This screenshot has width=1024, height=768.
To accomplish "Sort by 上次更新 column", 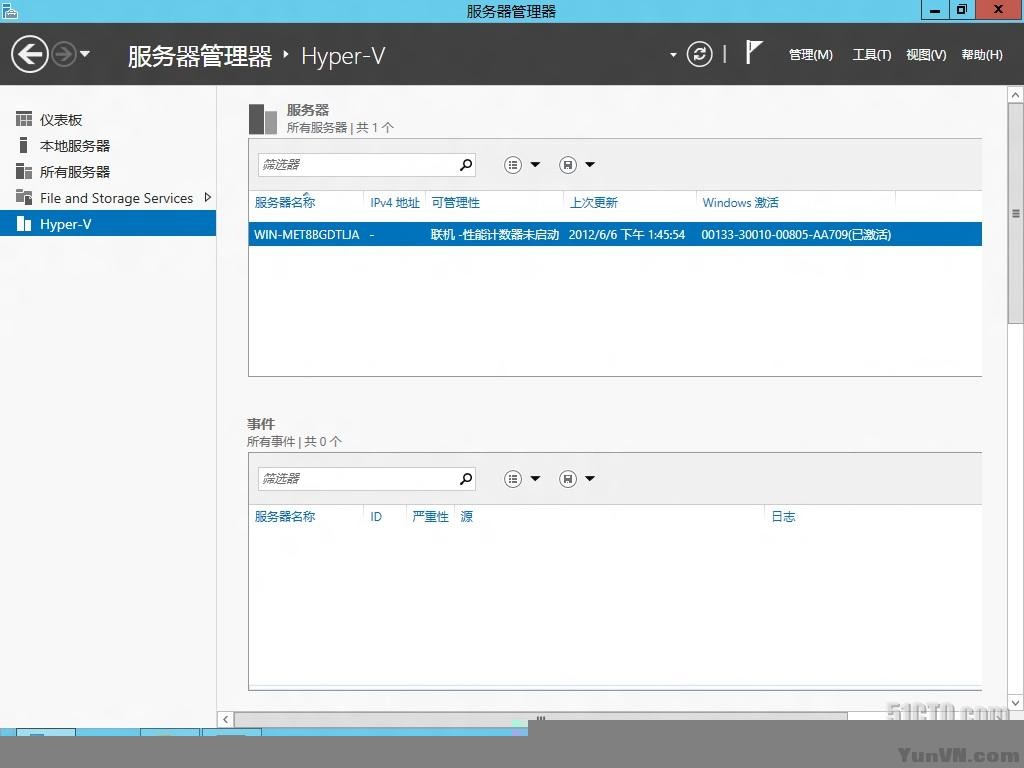I will coord(594,203).
